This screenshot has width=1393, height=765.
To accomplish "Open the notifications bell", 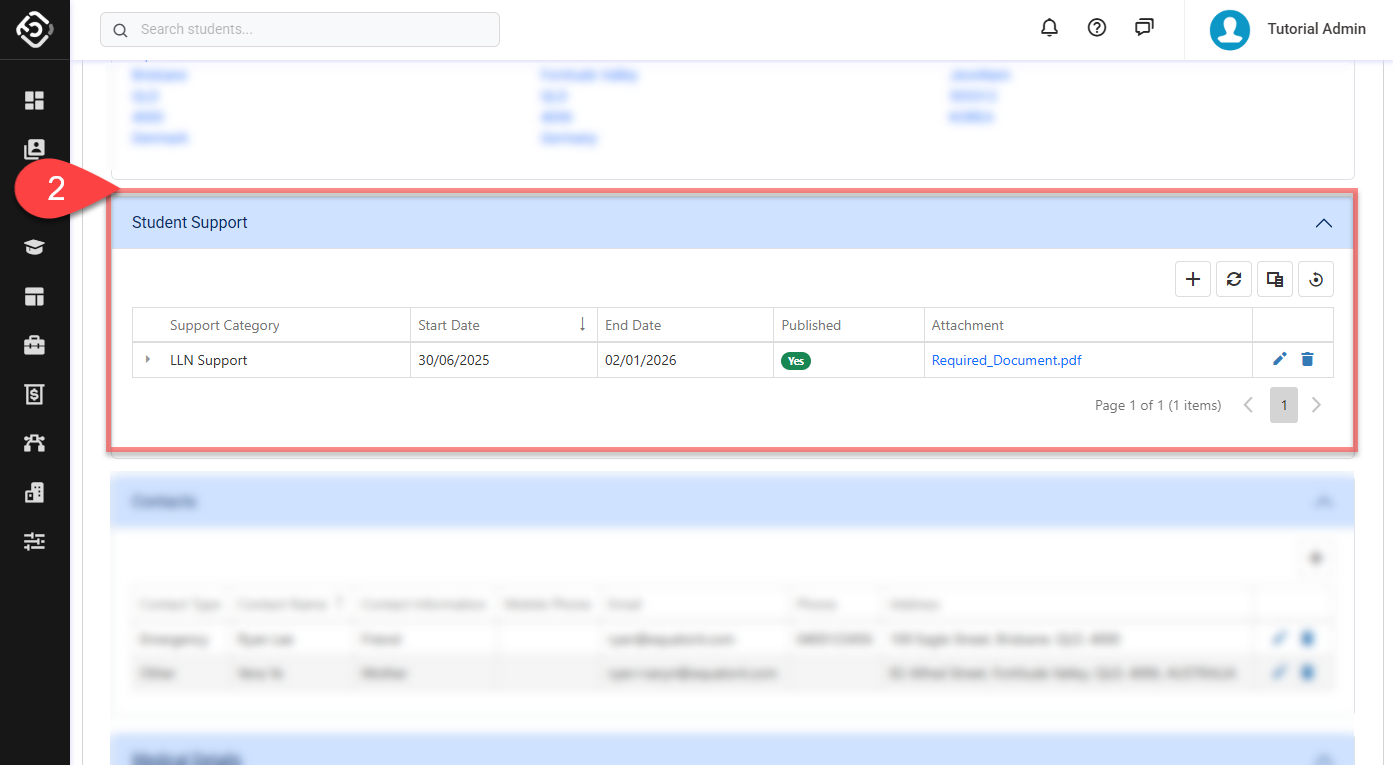I will (1049, 29).
